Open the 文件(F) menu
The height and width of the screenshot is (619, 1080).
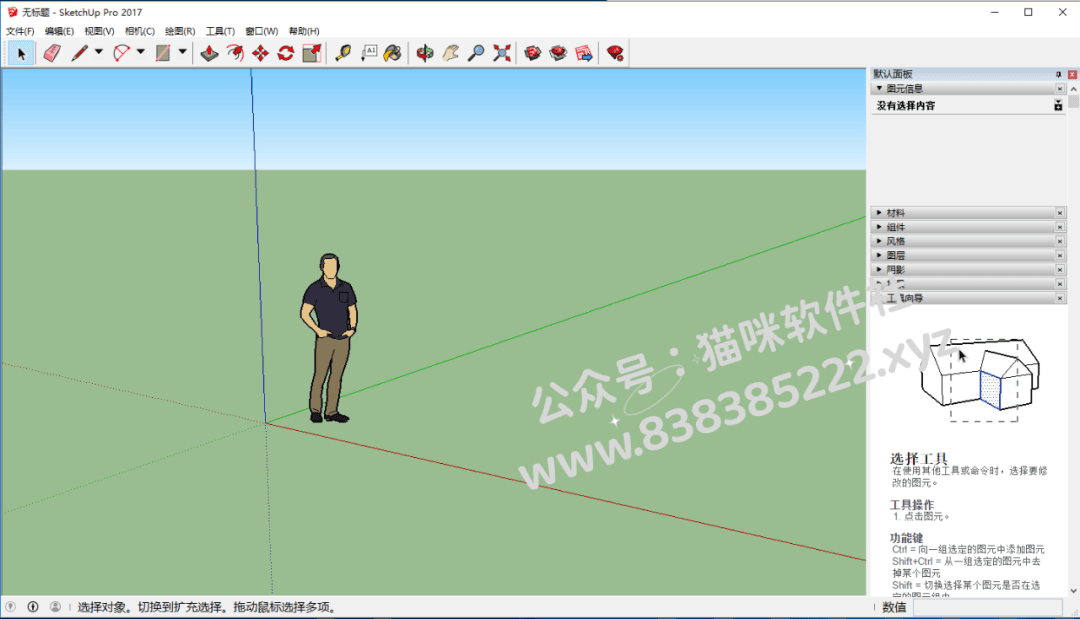[20, 31]
